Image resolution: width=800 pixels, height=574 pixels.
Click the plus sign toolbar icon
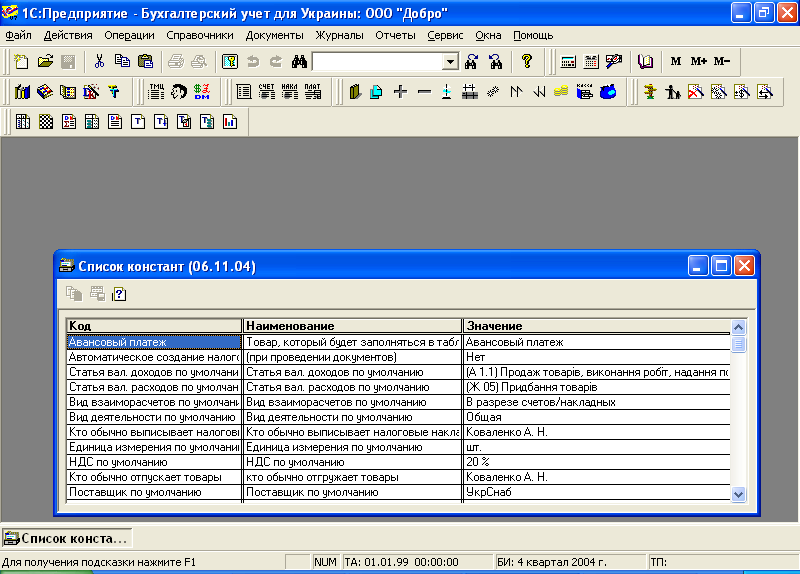click(x=401, y=92)
